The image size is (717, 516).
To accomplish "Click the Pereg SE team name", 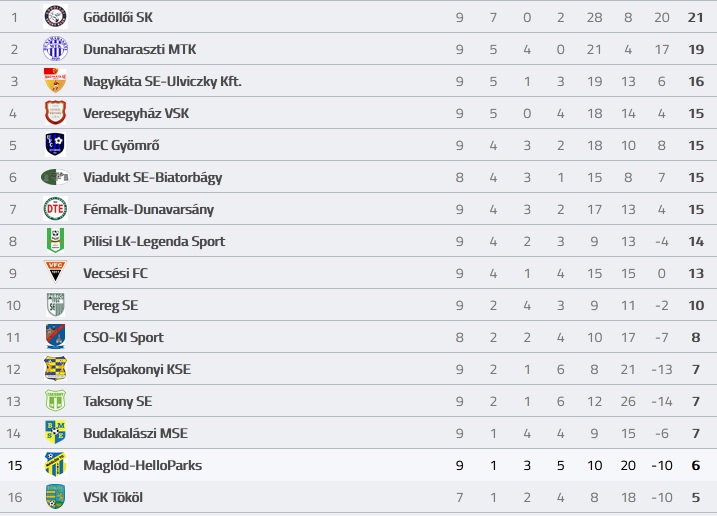I will pyautogui.click(x=111, y=305).
